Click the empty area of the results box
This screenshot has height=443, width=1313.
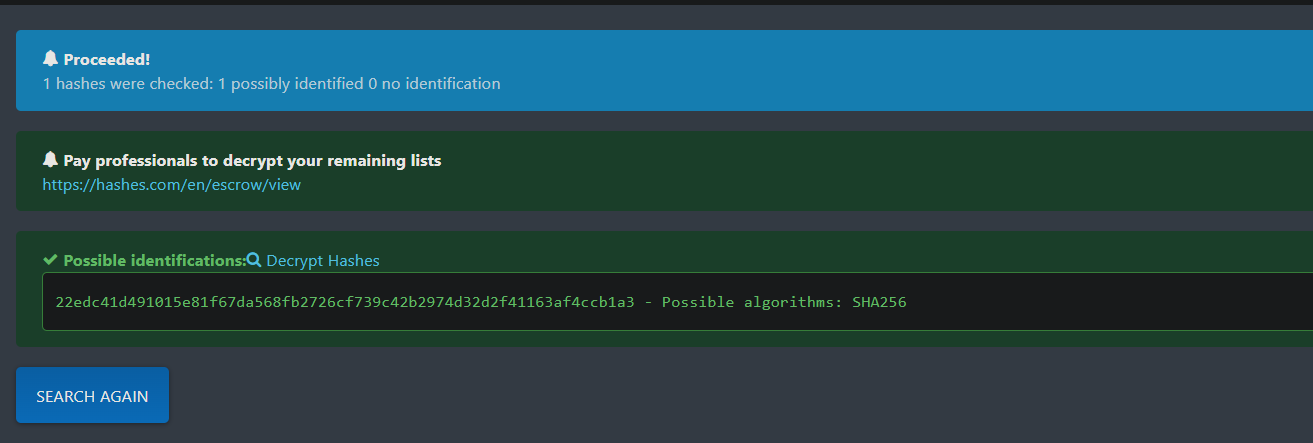[x=1100, y=302]
